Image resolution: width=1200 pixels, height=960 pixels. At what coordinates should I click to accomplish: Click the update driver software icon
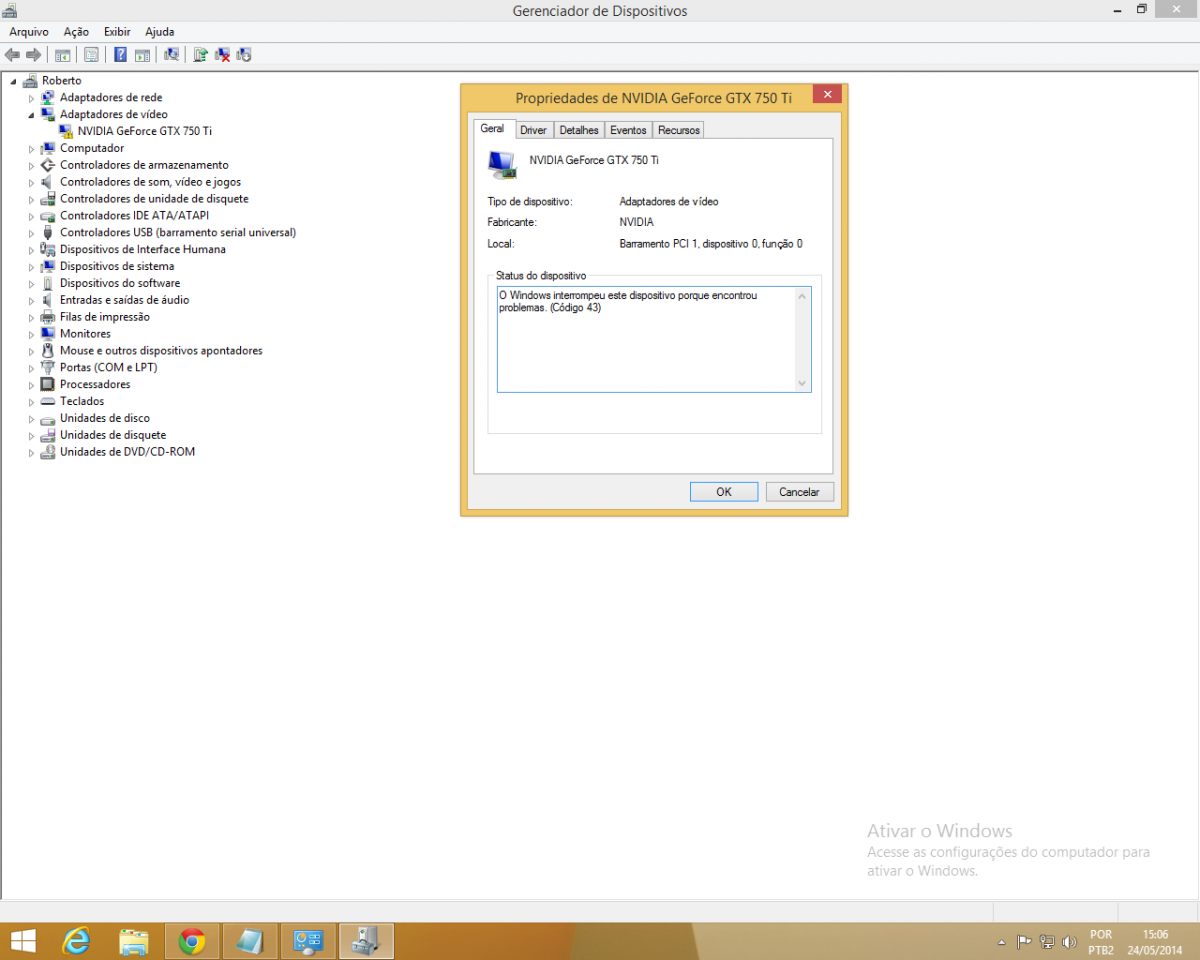[201, 55]
